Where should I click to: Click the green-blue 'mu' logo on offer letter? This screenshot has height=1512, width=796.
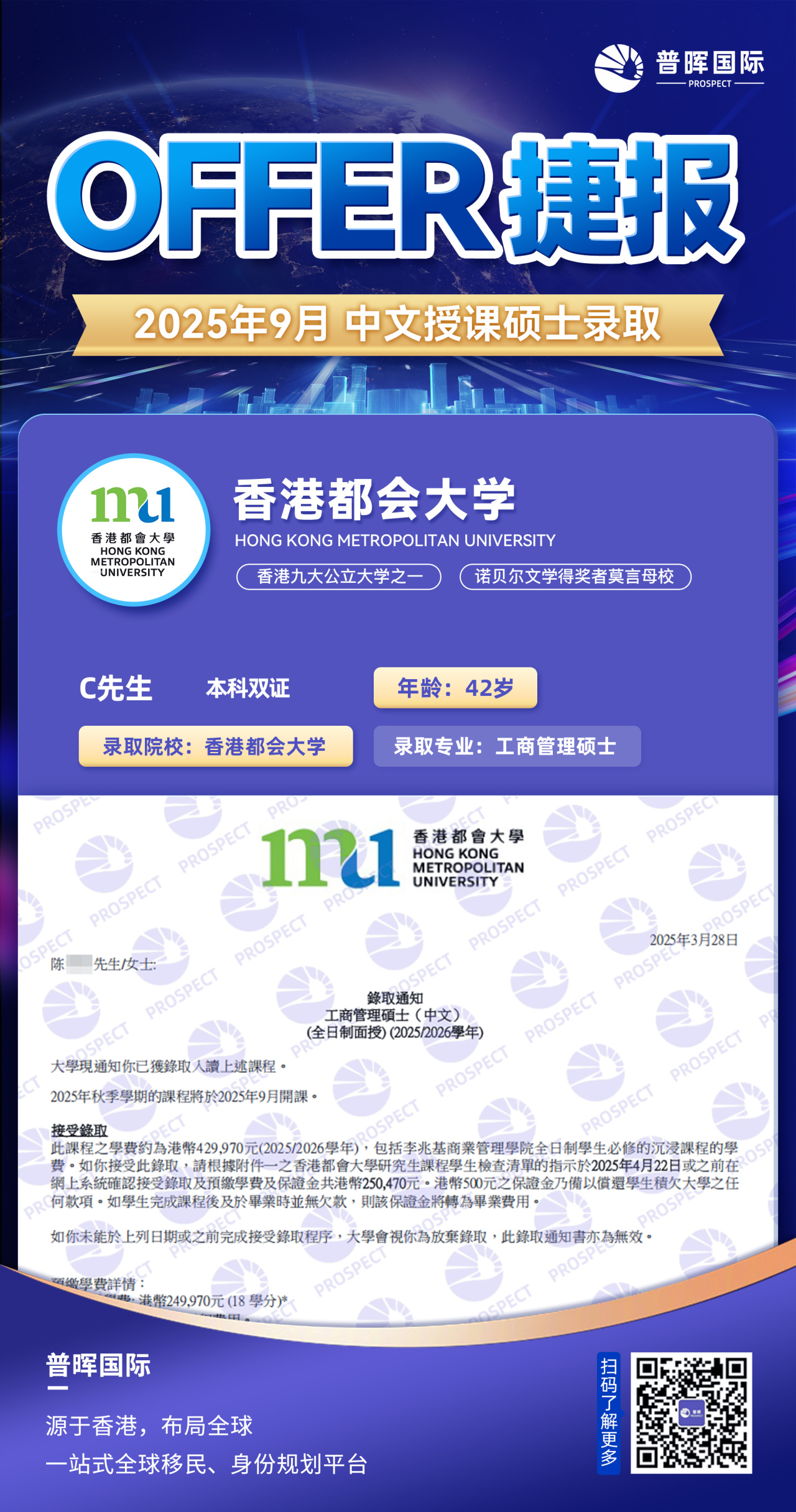click(x=328, y=858)
